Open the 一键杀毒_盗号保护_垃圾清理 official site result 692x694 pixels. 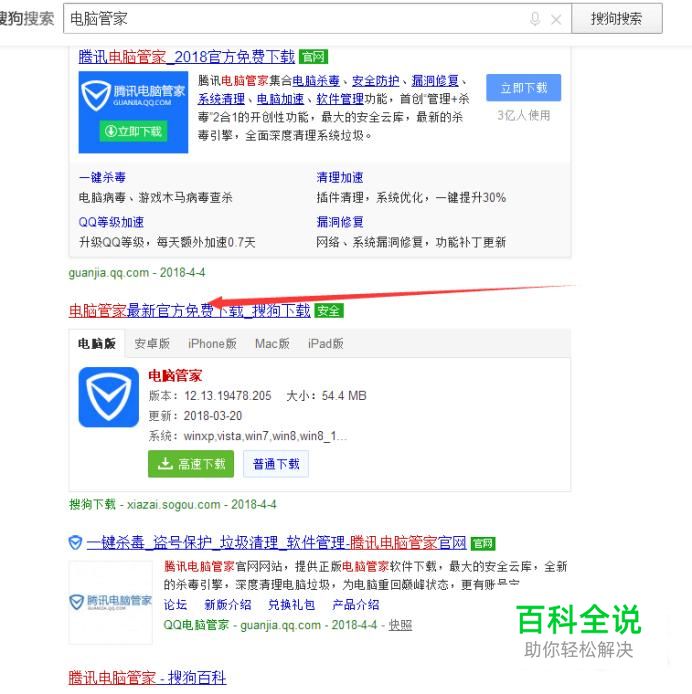pos(277,543)
